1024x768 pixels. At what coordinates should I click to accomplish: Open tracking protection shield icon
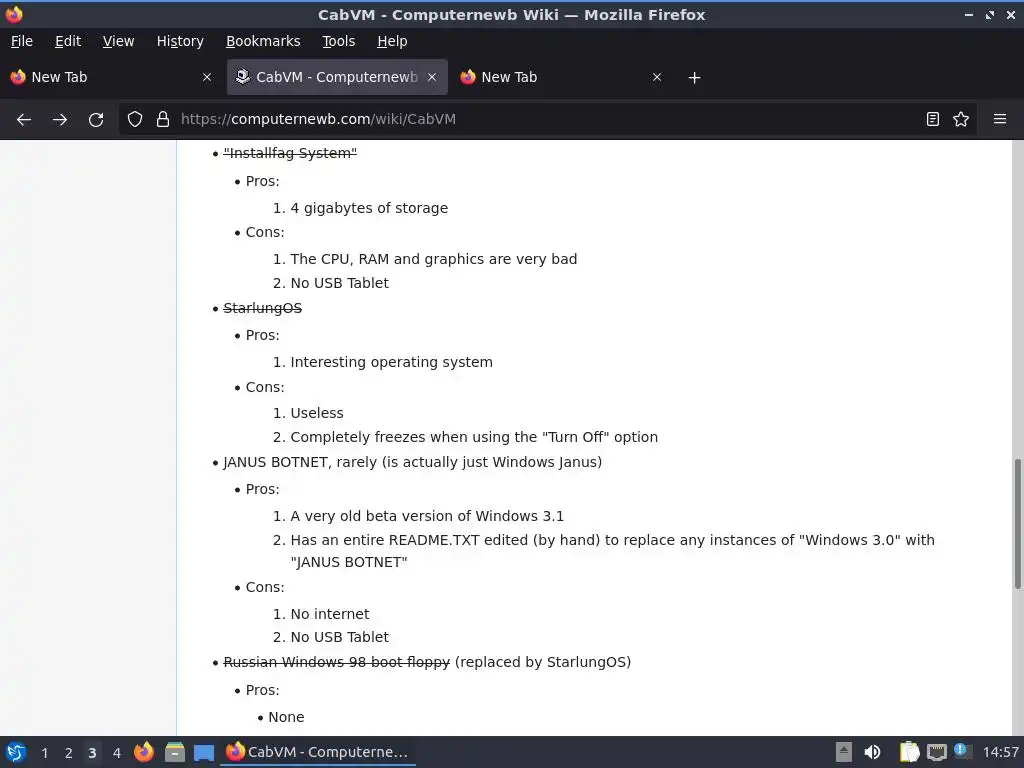click(135, 119)
